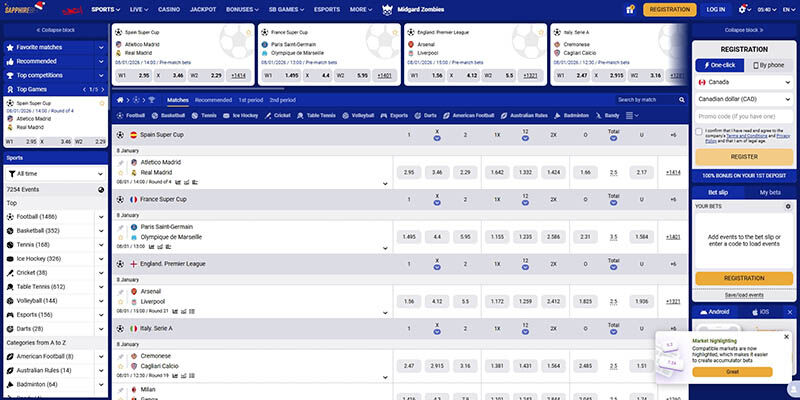Open the LIVE menu
800x400 pixels.
(x=139, y=9)
